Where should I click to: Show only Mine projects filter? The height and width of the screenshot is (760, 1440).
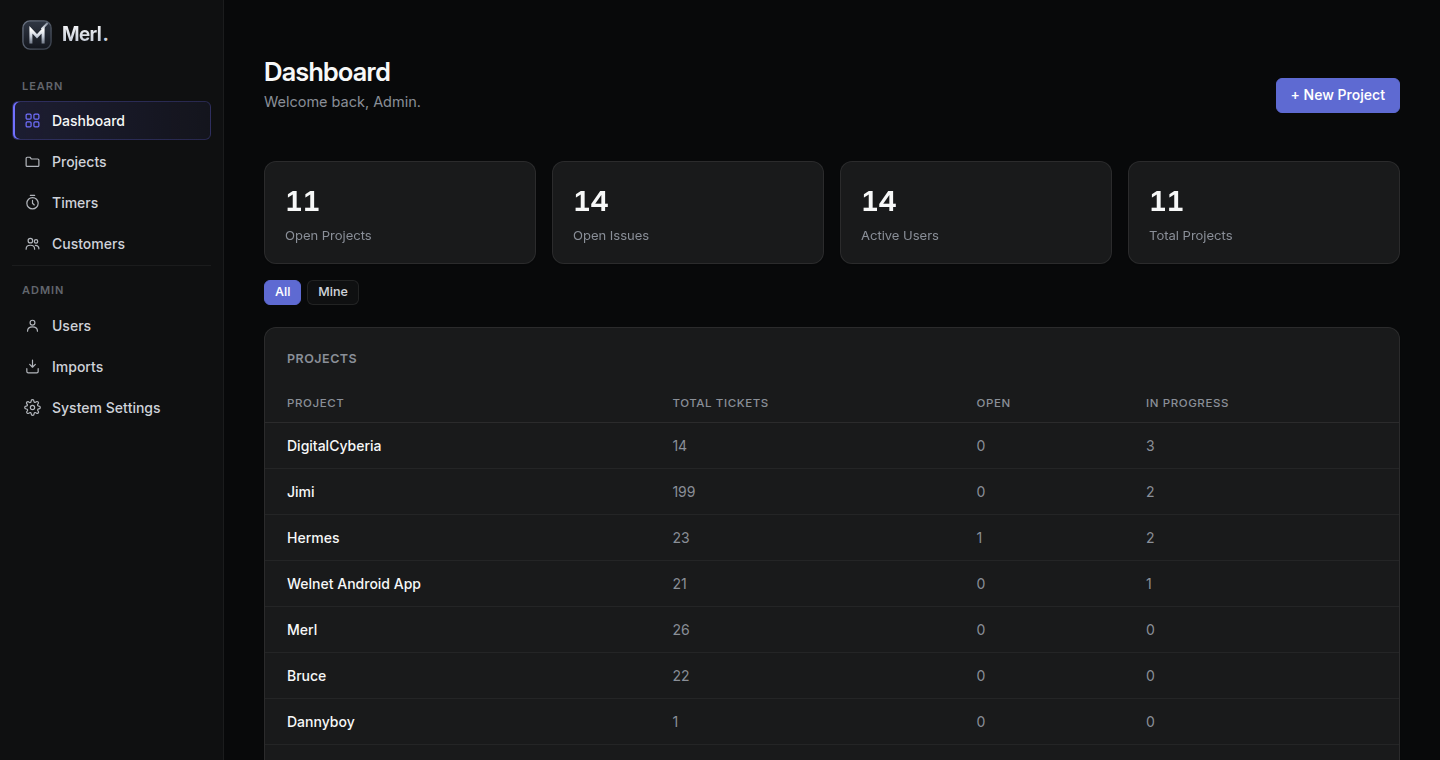click(333, 292)
